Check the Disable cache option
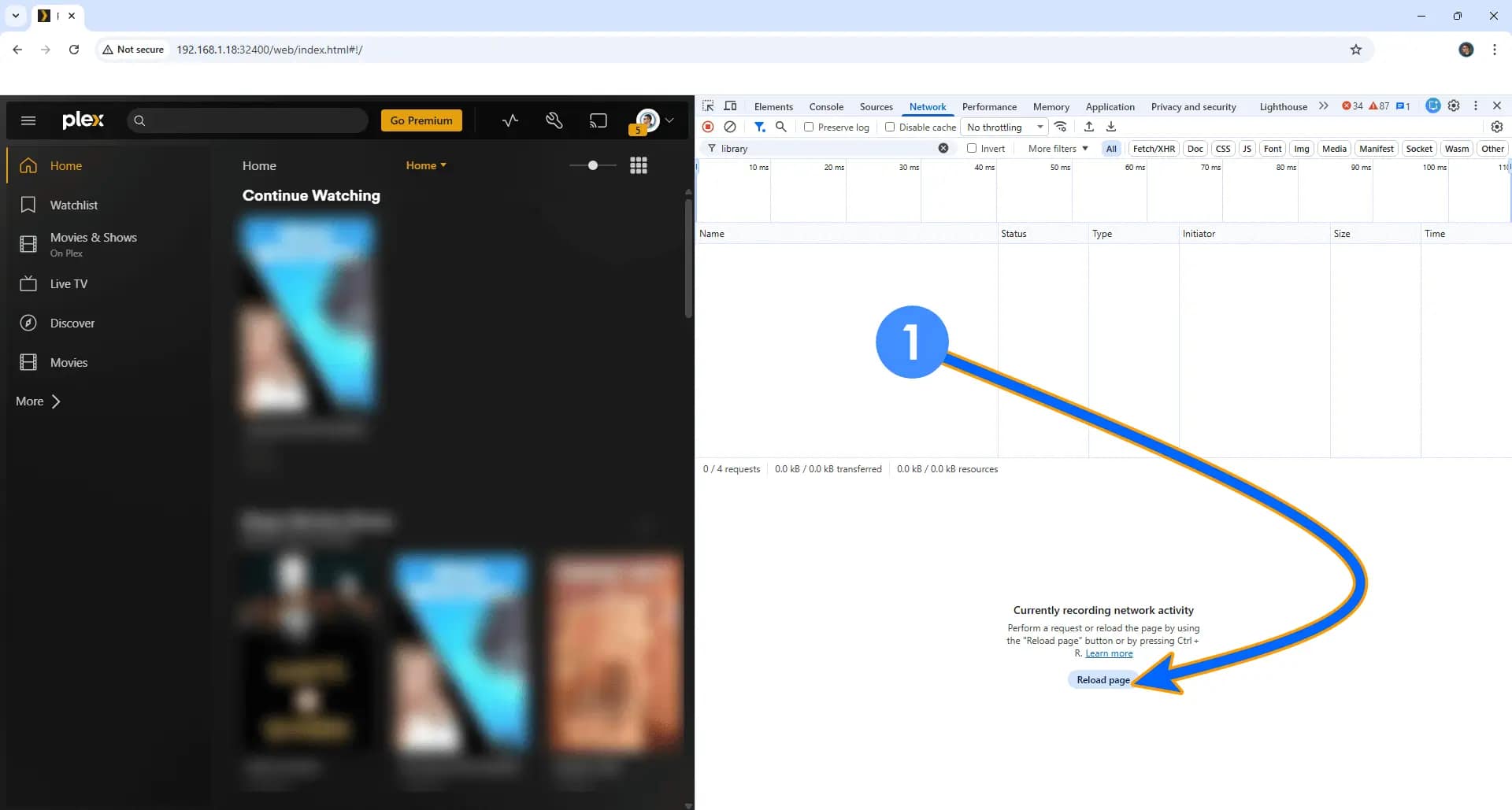1512x810 pixels. tap(890, 128)
